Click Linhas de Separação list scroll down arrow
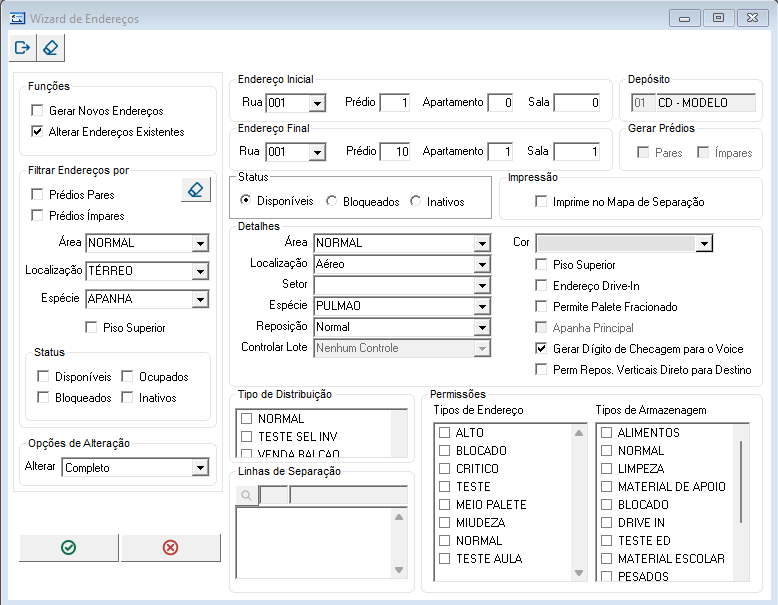 coord(399,570)
